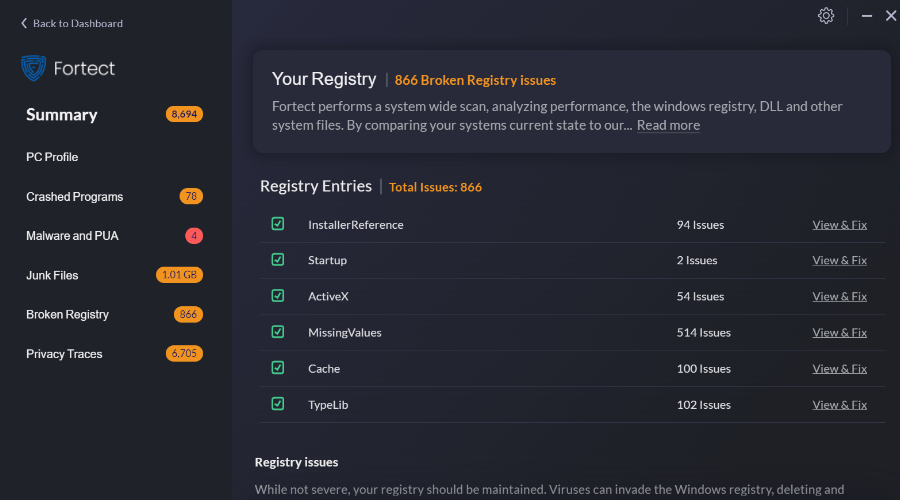
Task: Select Crashed Programs in sidebar
Action: [75, 197]
